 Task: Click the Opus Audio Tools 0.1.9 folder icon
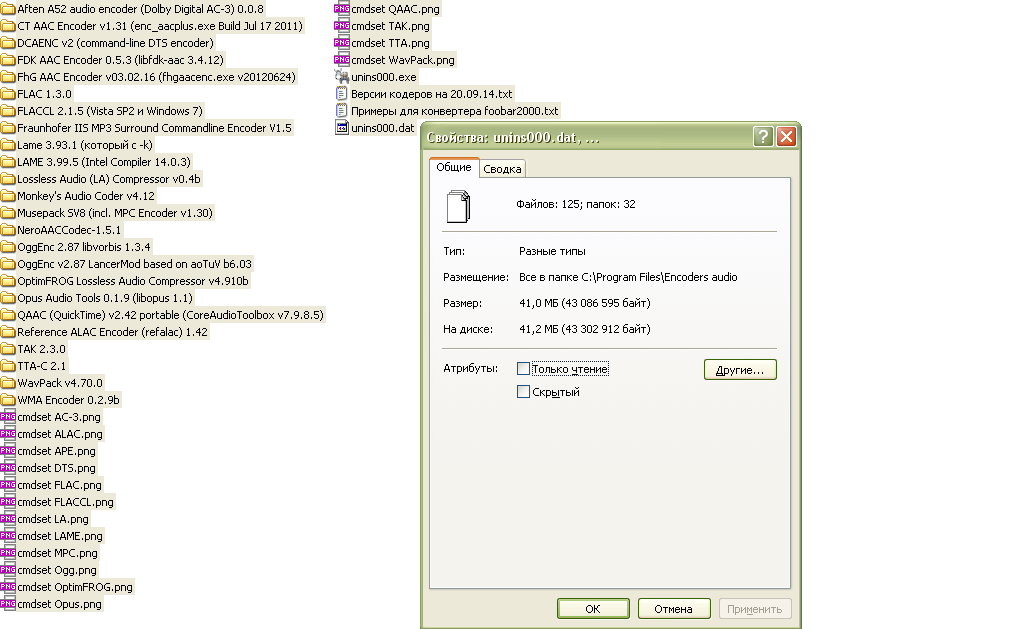tap(8, 298)
